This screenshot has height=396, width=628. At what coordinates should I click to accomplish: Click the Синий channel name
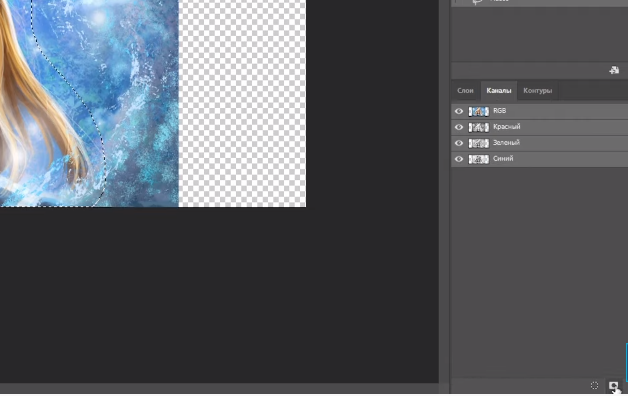tap(503, 159)
